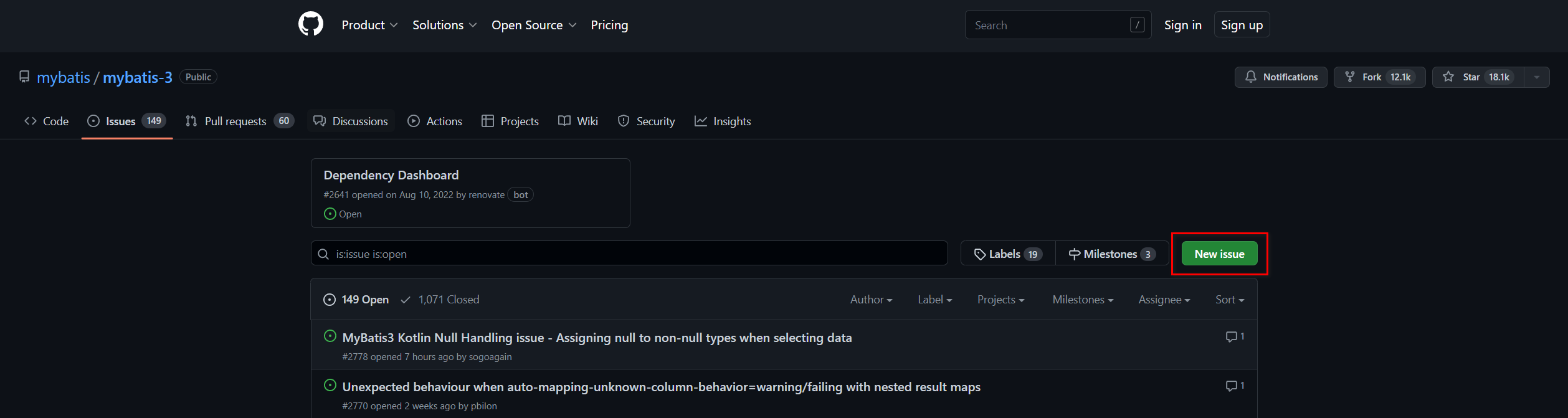Click the Notifications bell button
This screenshot has height=418, width=1568.
coord(1280,77)
